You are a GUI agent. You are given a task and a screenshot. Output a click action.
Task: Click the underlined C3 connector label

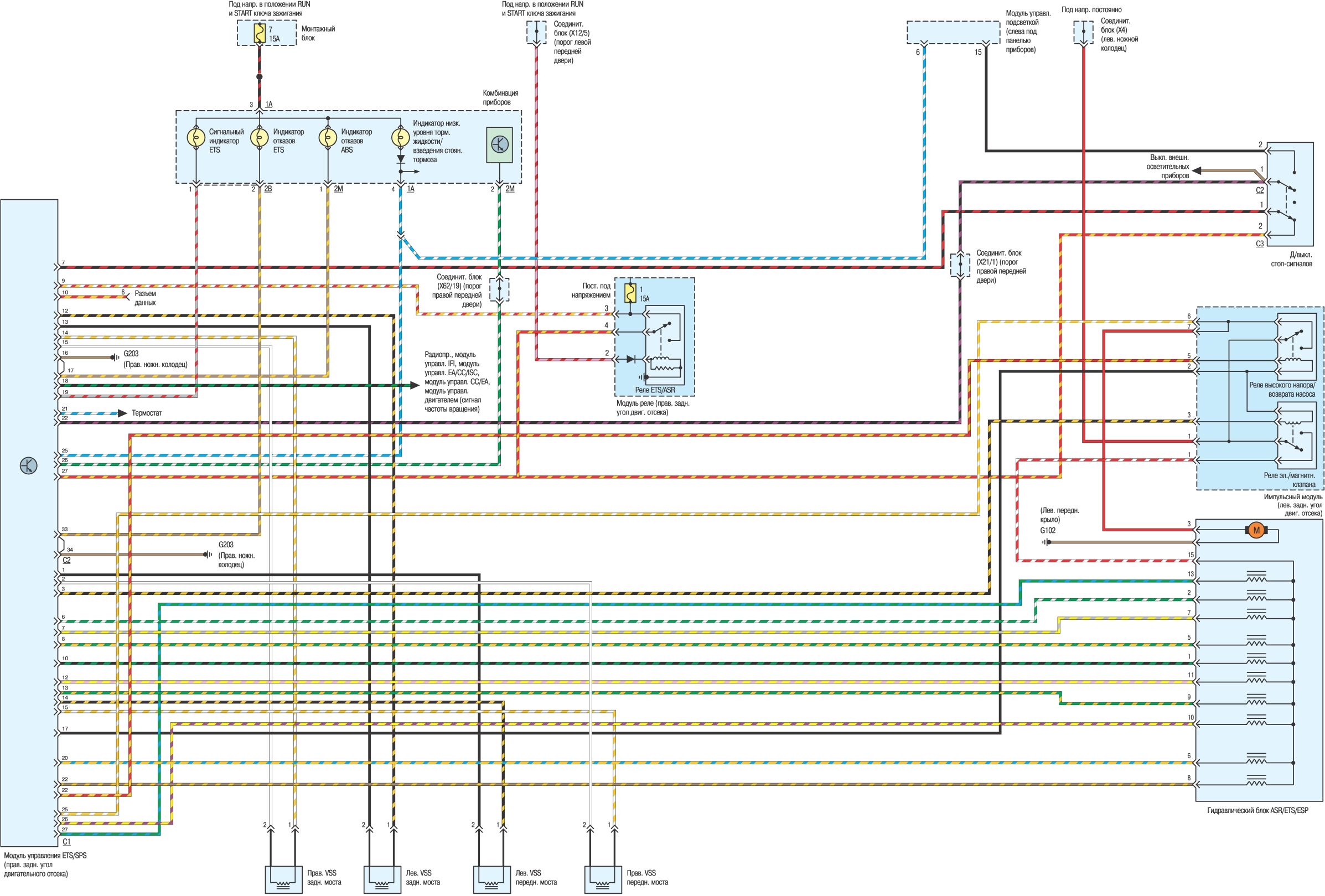click(1259, 244)
